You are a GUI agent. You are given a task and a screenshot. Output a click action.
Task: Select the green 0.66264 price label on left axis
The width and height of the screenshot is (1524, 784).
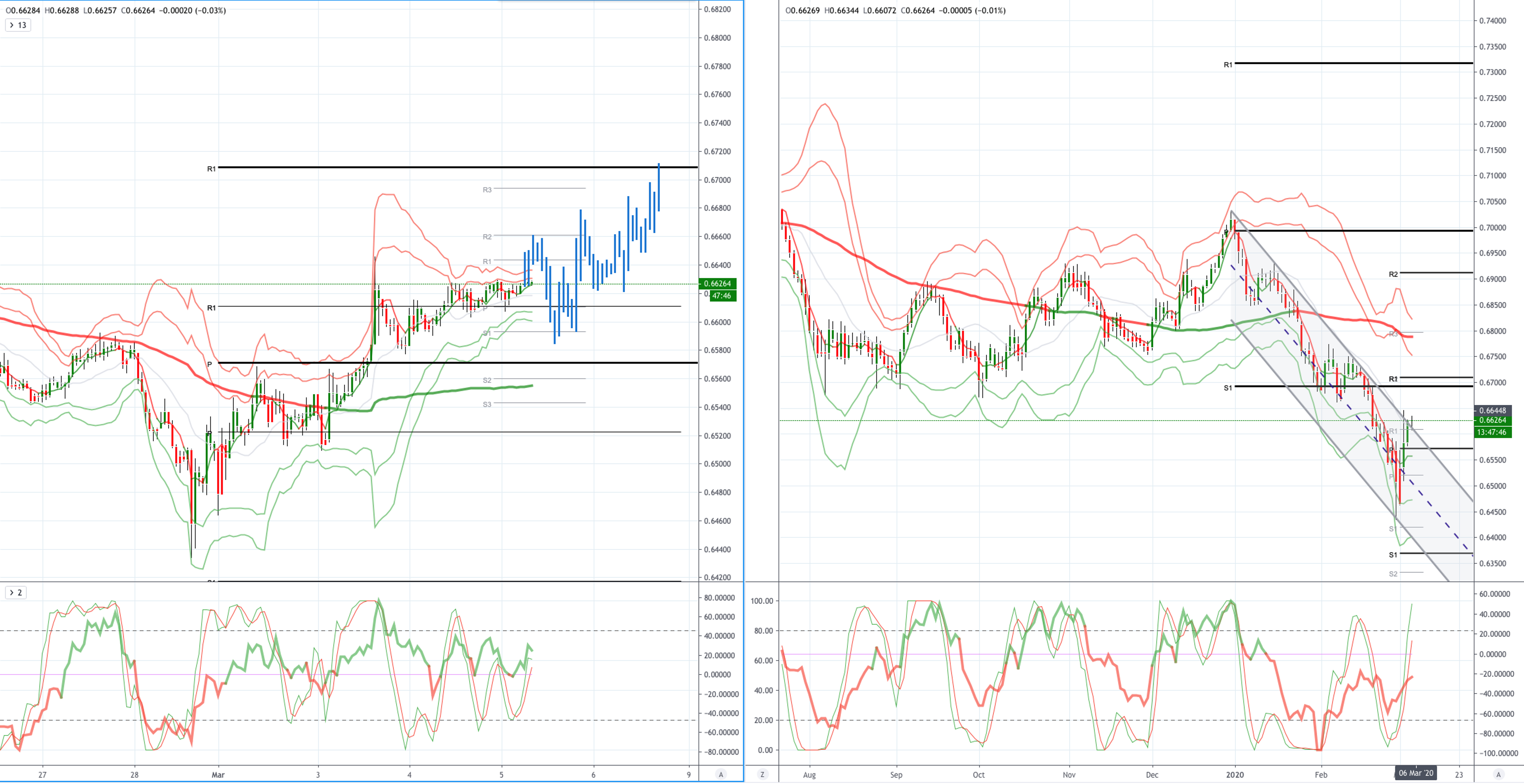(x=717, y=283)
